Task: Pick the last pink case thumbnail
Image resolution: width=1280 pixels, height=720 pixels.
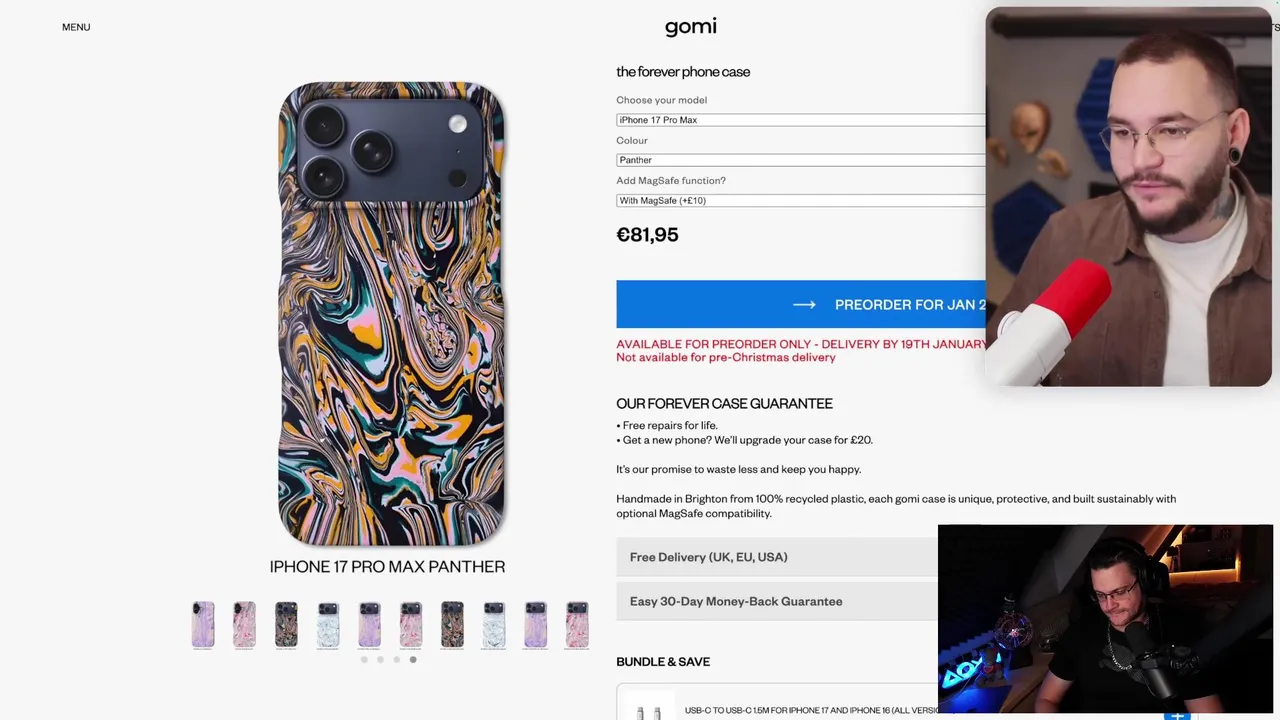Action: pos(577,625)
